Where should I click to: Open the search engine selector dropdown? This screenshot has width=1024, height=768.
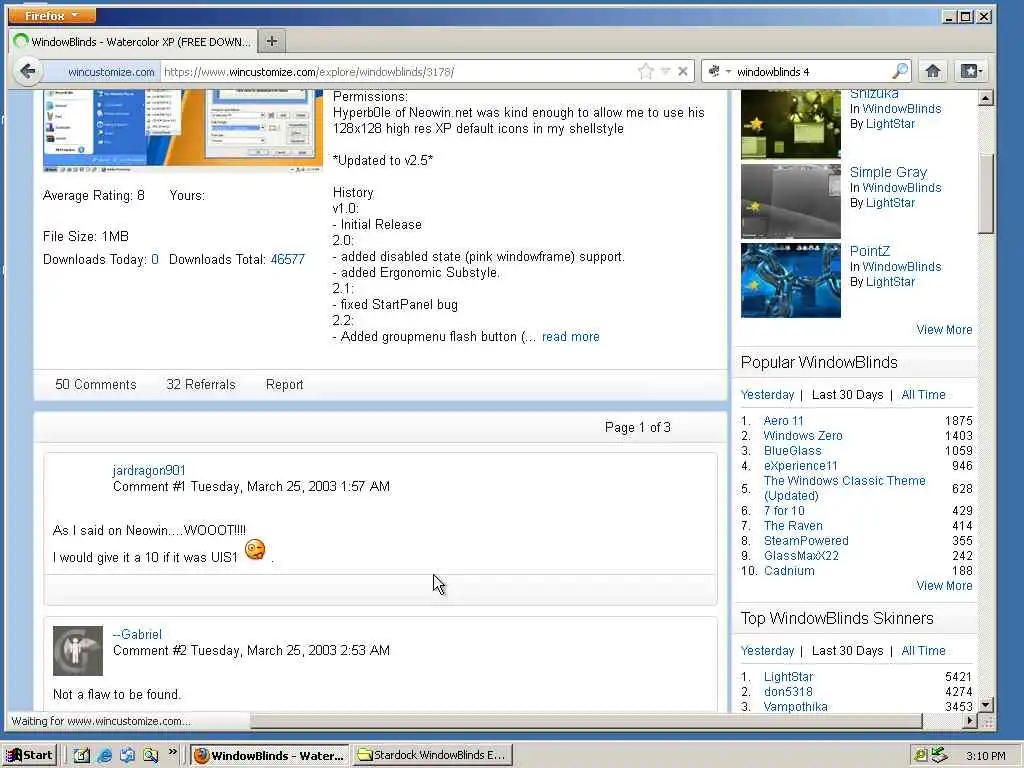tap(720, 71)
